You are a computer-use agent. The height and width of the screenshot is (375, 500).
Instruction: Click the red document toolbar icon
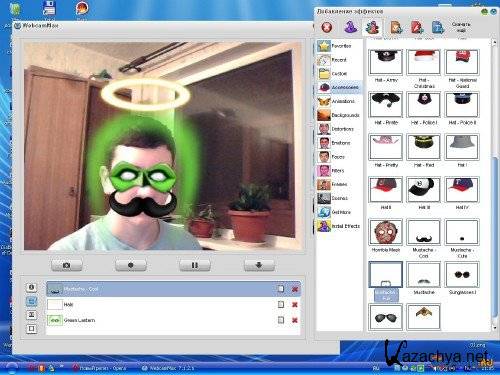(x=417, y=27)
